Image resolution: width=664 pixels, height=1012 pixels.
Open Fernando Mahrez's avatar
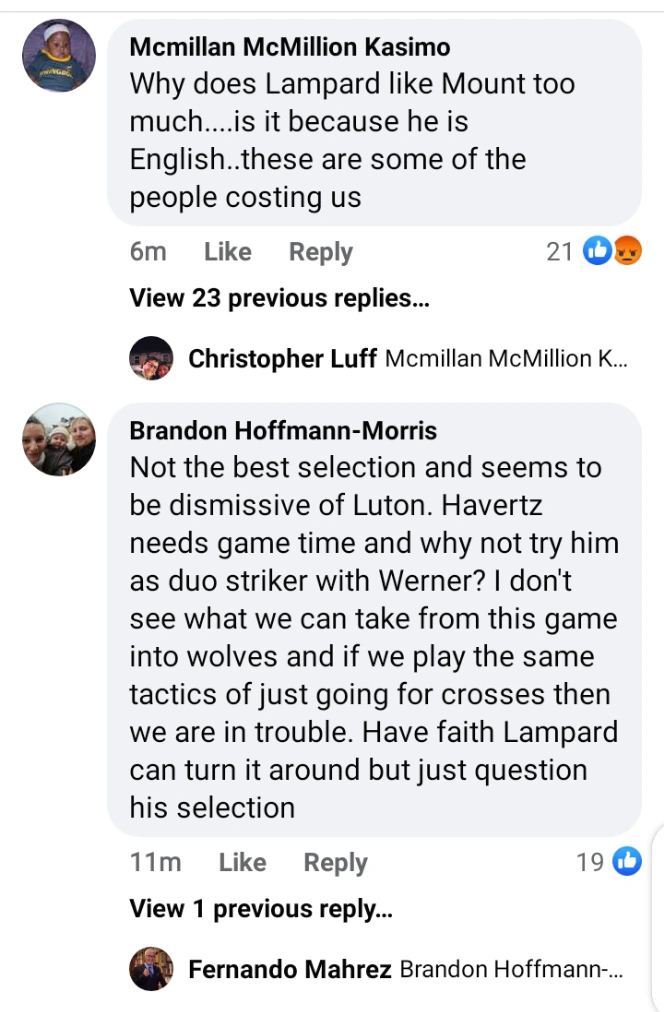click(151, 969)
